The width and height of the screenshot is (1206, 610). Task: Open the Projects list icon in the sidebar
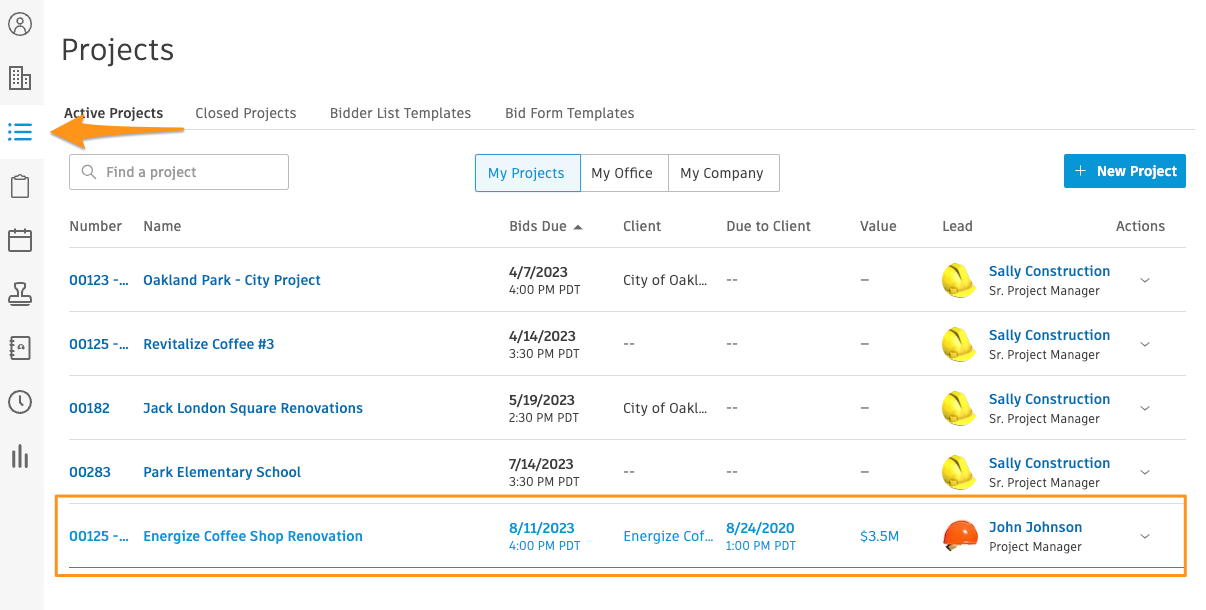[x=21, y=131]
